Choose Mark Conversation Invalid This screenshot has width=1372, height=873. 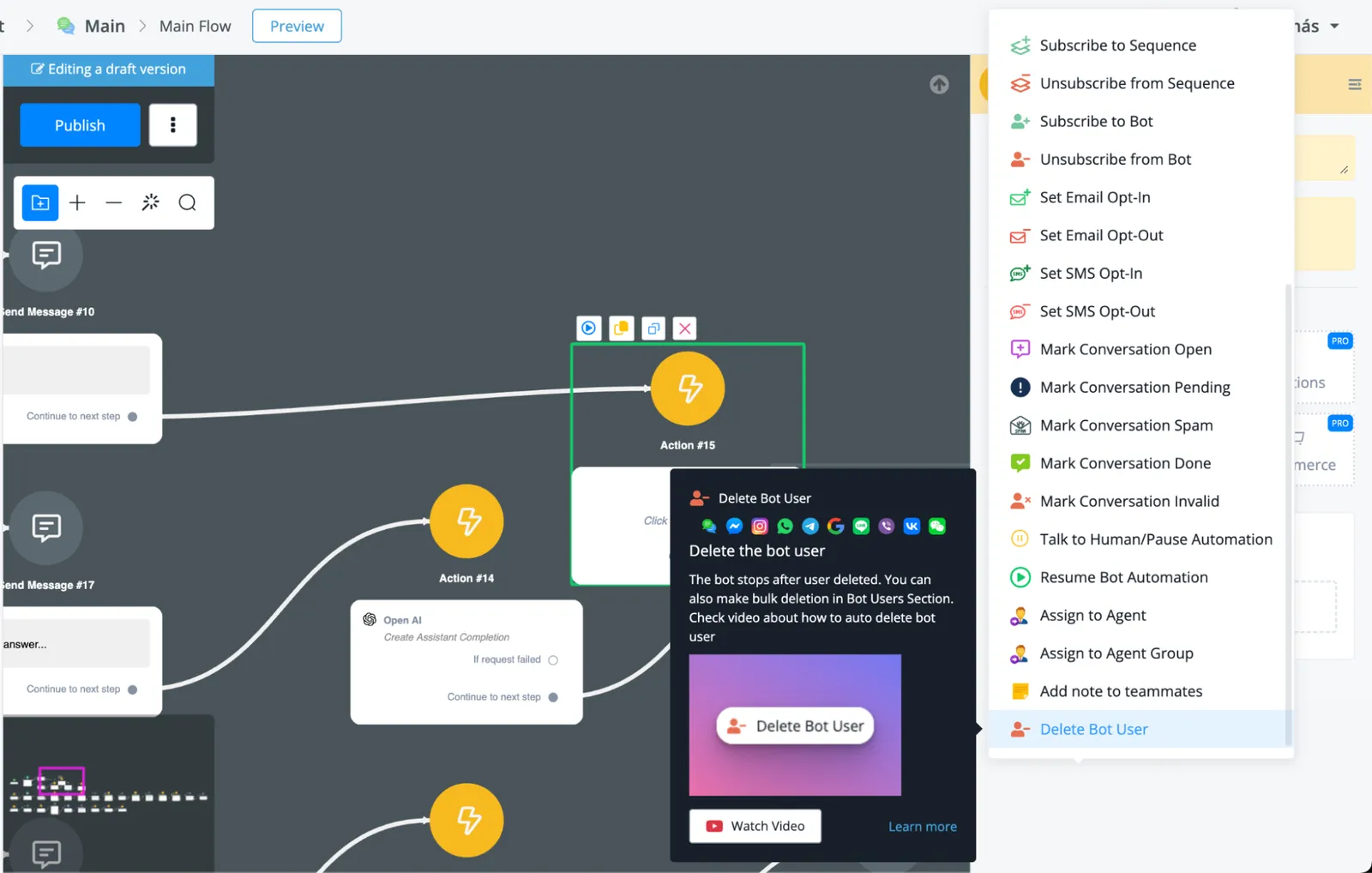pyautogui.click(x=1140, y=501)
